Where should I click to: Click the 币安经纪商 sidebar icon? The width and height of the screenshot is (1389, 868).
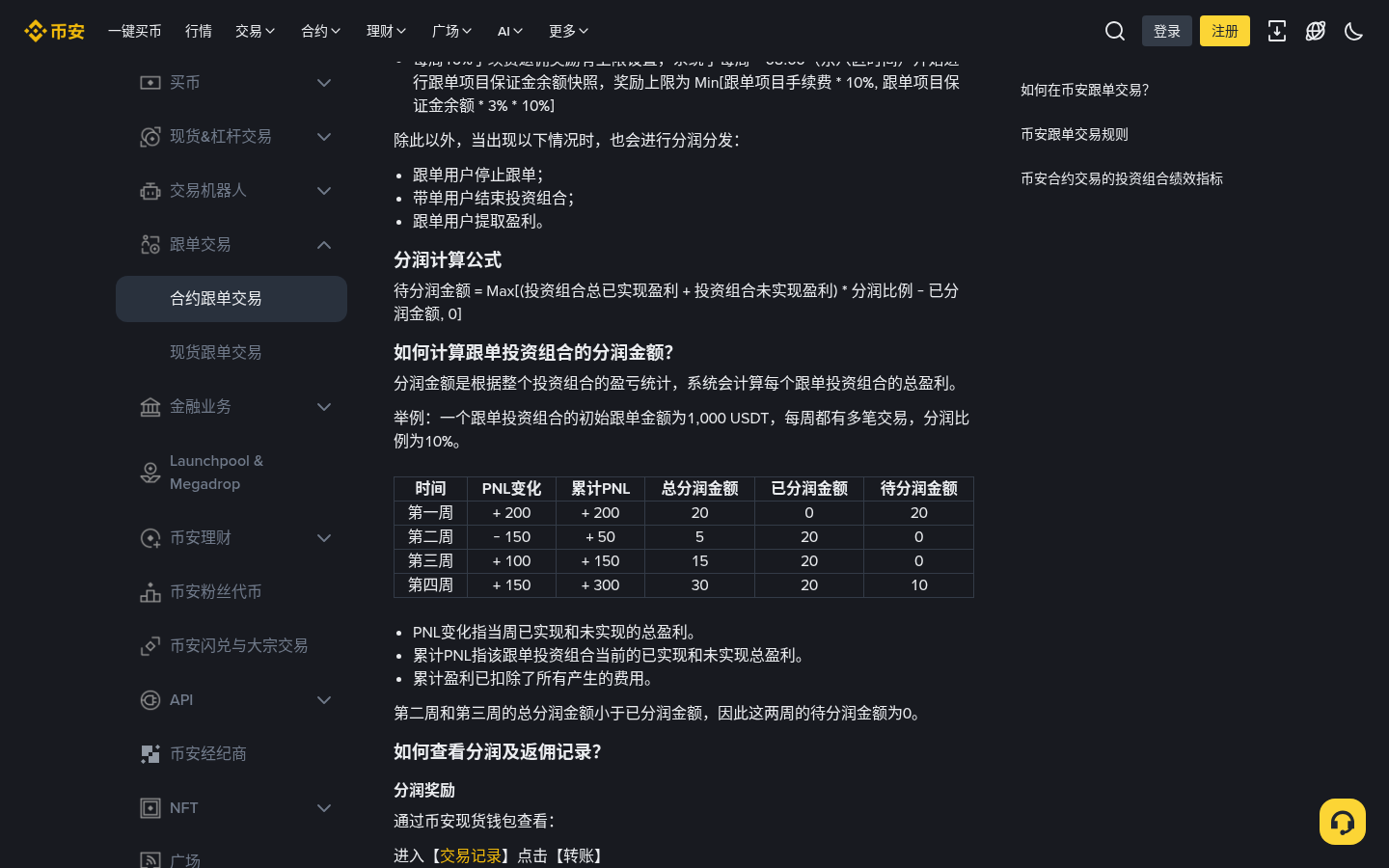(150, 754)
